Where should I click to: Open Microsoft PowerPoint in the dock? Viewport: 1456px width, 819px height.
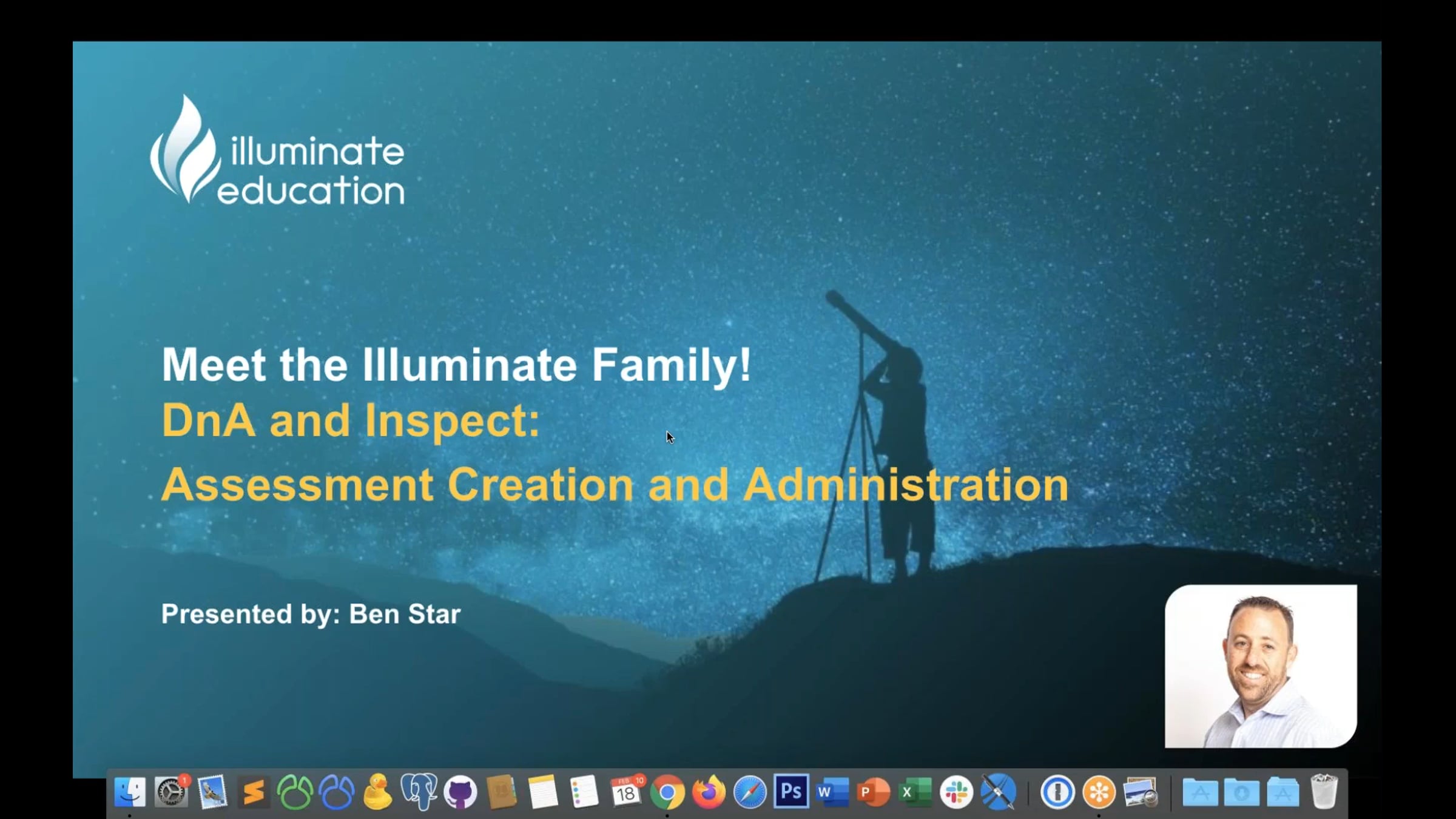pyautogui.click(x=874, y=792)
